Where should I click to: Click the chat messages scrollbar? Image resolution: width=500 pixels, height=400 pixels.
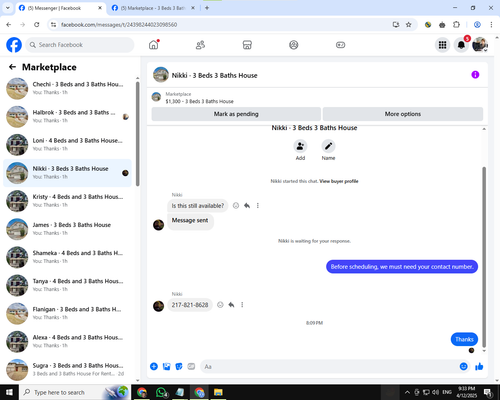[484, 257]
